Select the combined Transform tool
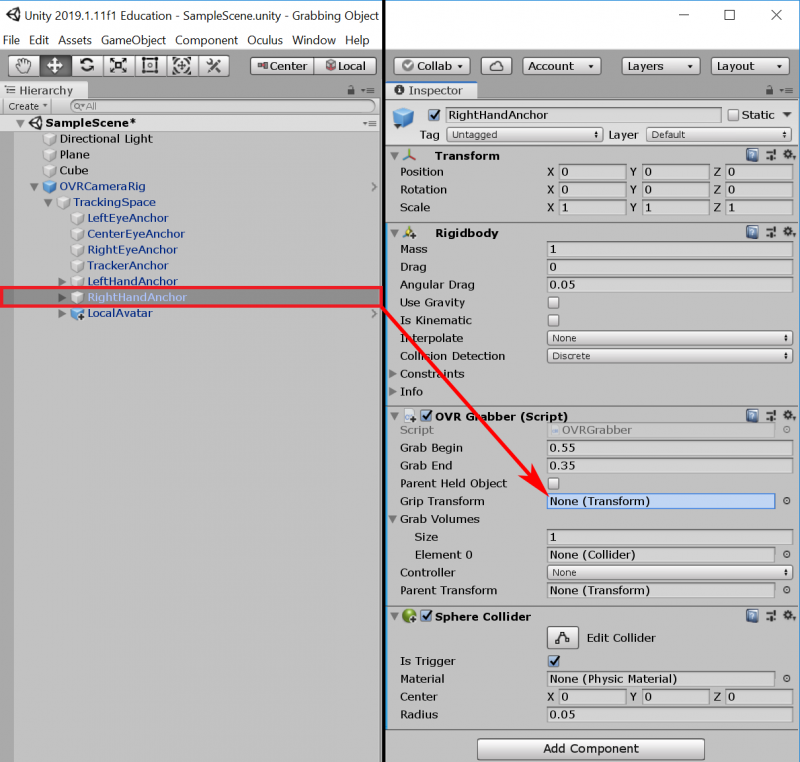This screenshot has height=762, width=800. [182, 66]
